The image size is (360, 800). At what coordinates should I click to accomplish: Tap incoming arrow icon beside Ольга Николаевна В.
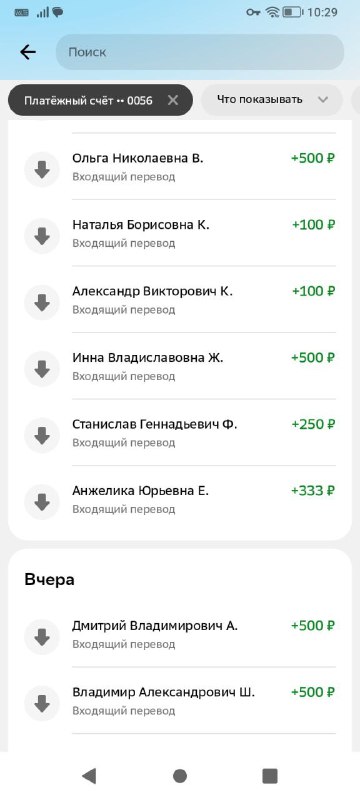(x=42, y=169)
